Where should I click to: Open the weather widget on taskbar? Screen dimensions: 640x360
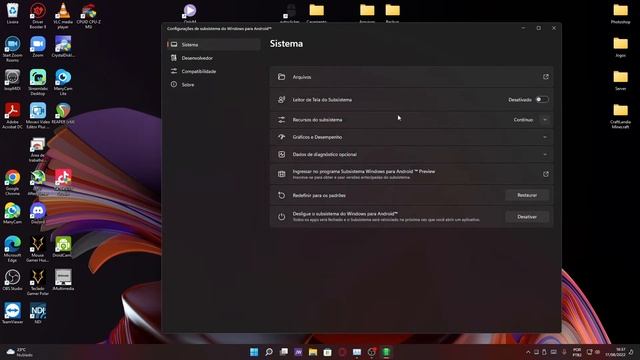pyautogui.click(x=20, y=352)
